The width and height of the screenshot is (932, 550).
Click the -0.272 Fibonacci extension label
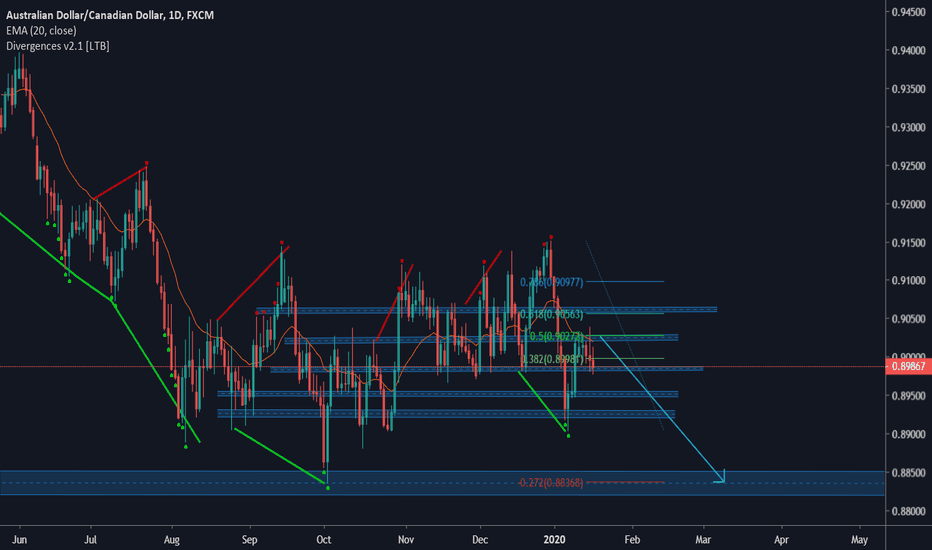(x=551, y=483)
